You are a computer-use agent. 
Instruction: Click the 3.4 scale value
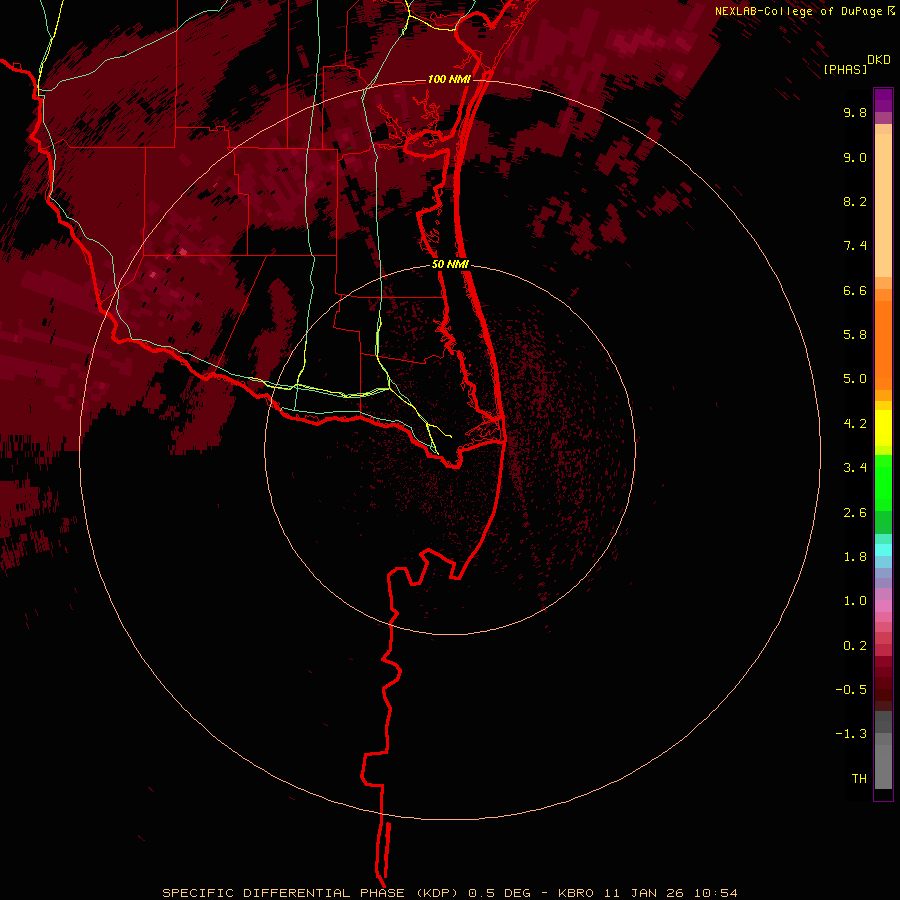tap(855, 468)
